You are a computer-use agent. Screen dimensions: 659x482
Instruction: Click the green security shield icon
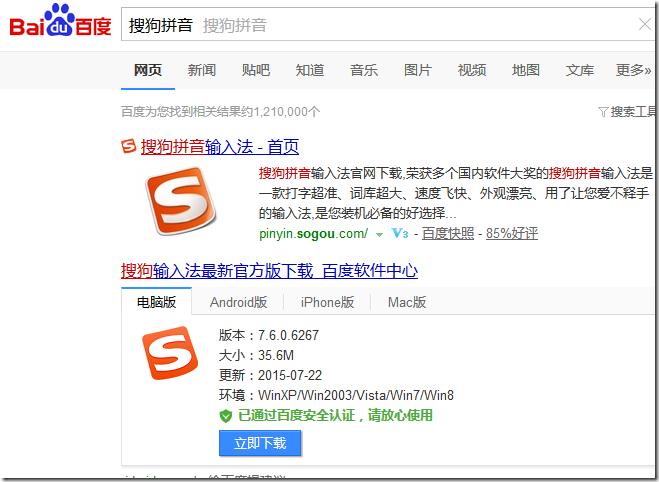pyautogui.click(x=226, y=416)
